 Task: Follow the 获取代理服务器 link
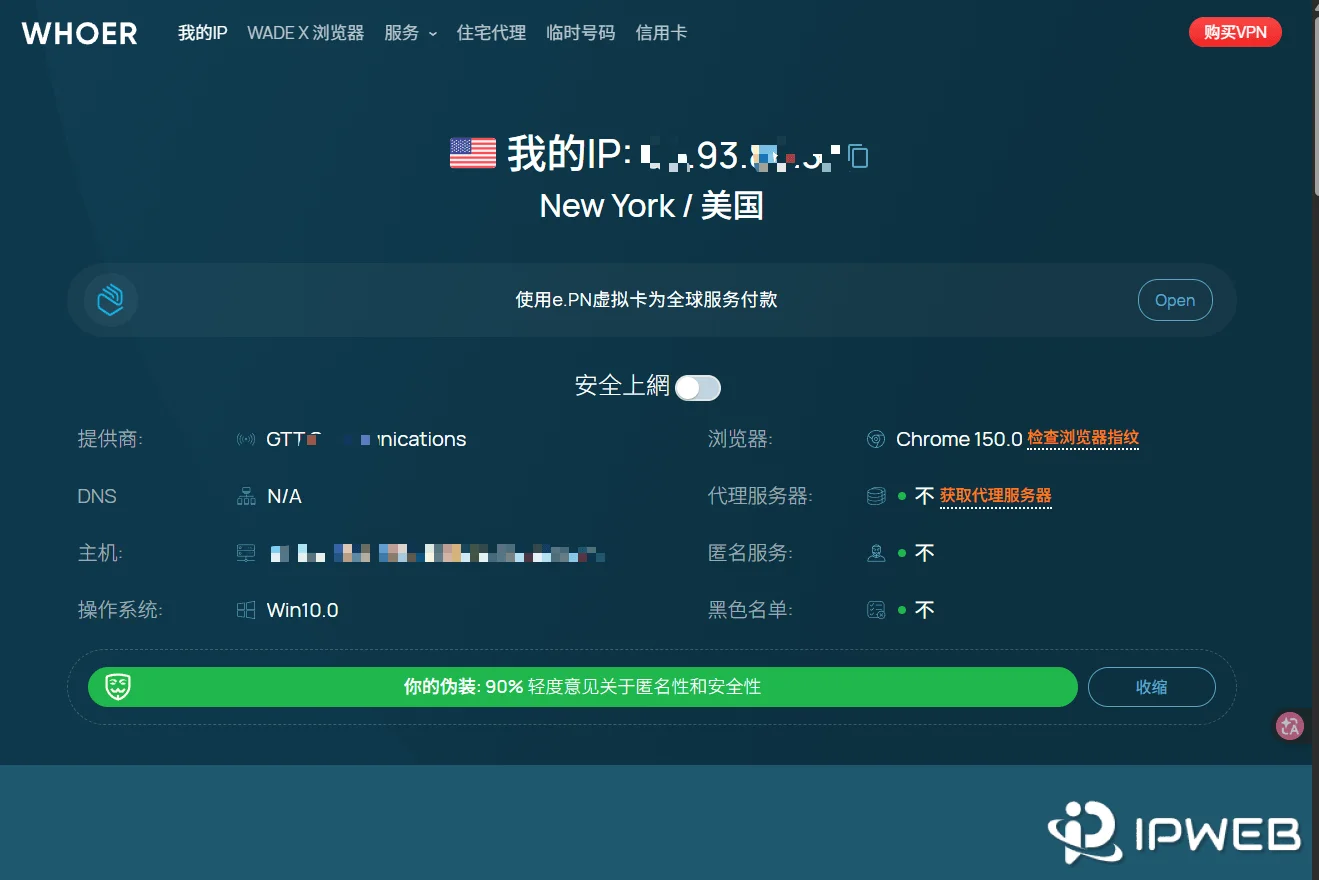point(995,496)
